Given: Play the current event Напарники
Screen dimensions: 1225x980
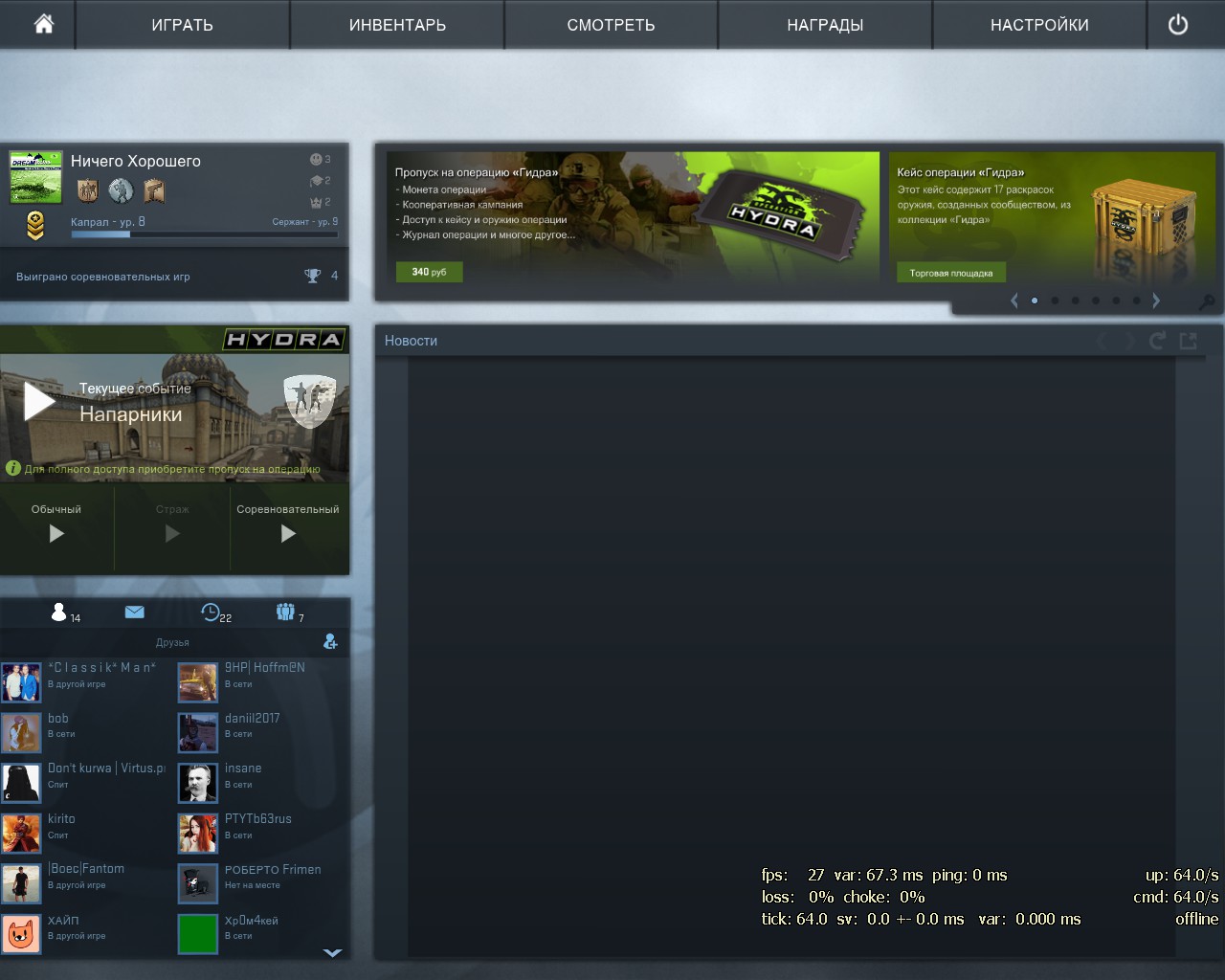Looking at the screenshot, I should (x=38, y=401).
